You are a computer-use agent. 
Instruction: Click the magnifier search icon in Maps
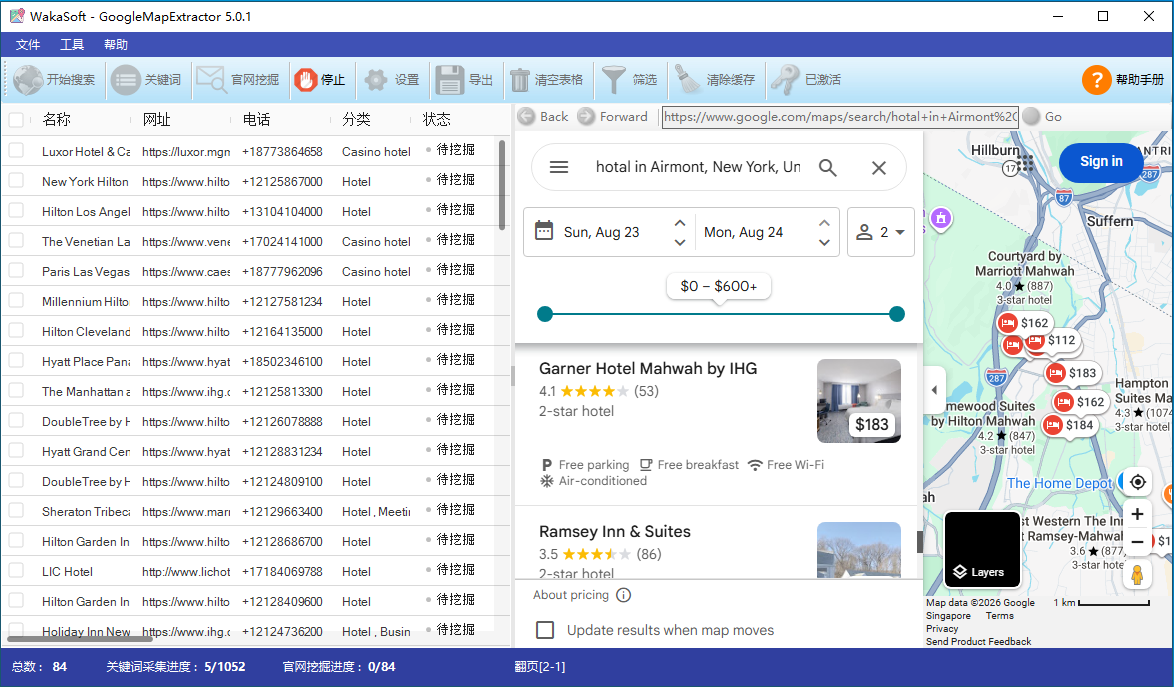point(827,167)
